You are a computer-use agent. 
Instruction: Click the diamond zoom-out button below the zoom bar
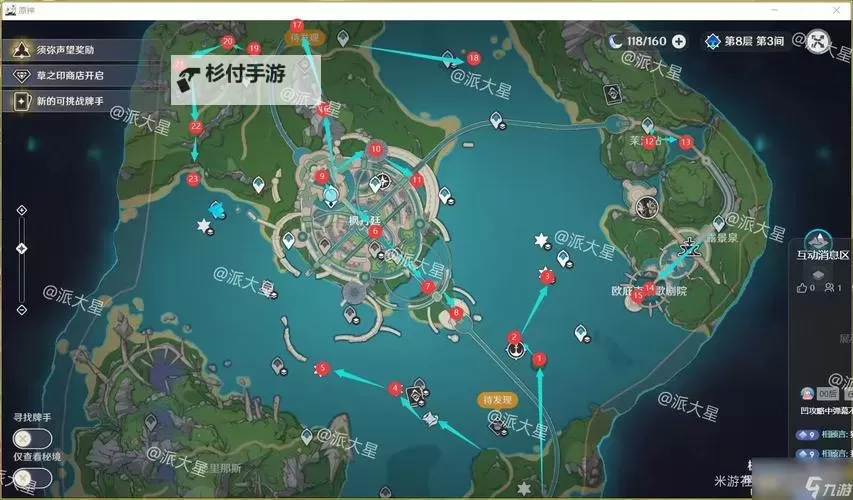[x=22, y=310]
